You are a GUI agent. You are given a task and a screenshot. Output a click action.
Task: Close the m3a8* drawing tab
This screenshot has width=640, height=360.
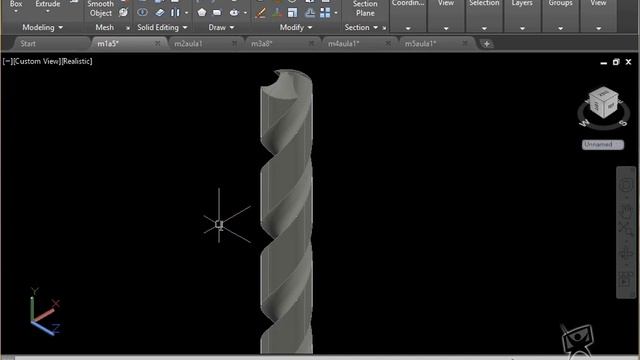[311, 43]
